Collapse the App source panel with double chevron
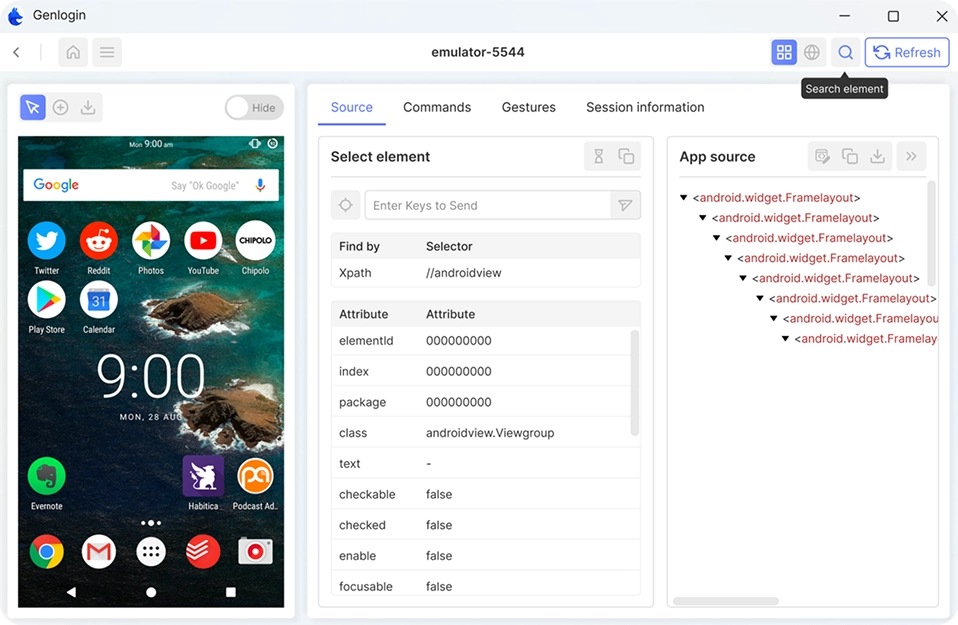 (x=911, y=156)
